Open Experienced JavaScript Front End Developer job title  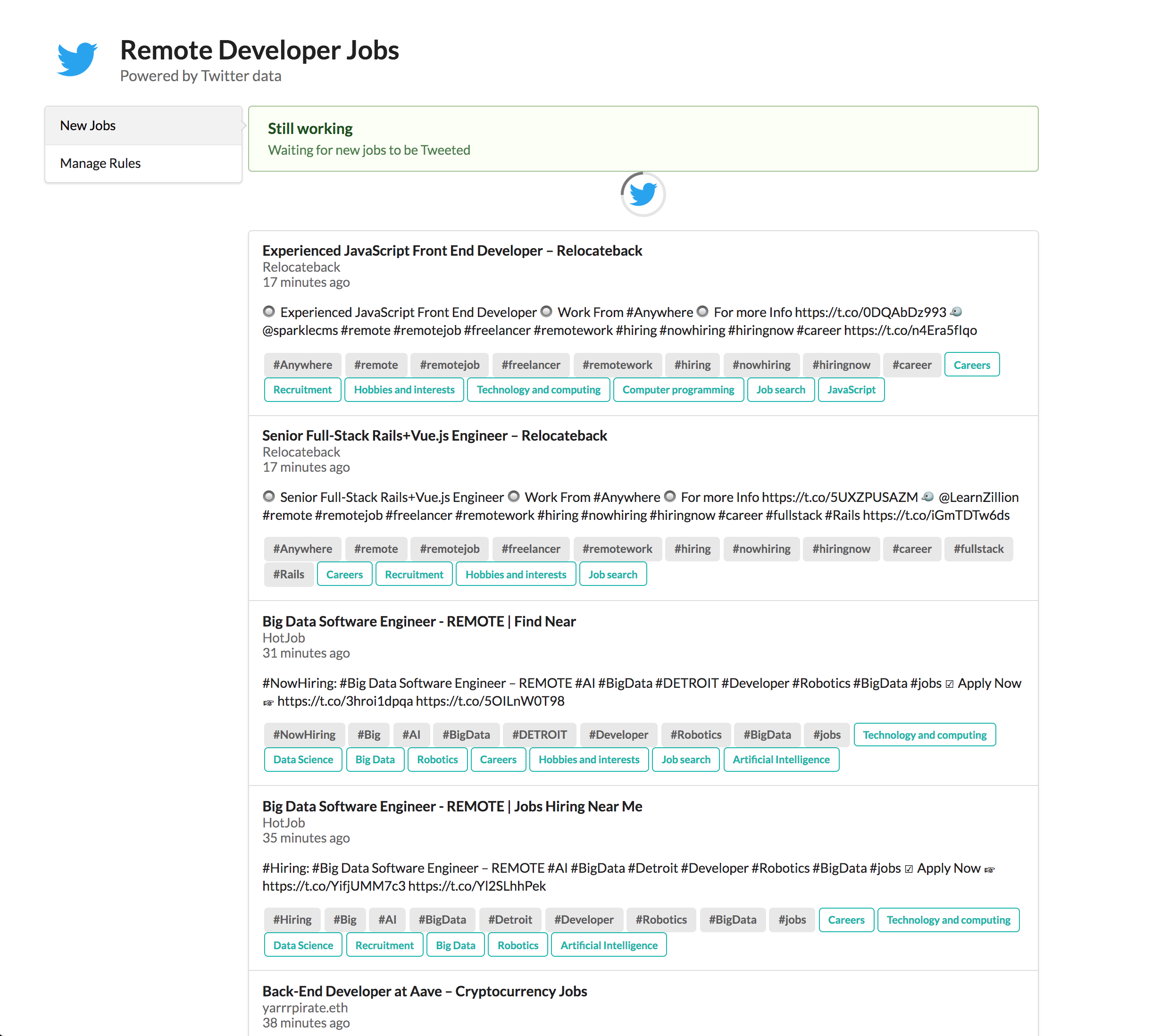click(x=452, y=251)
